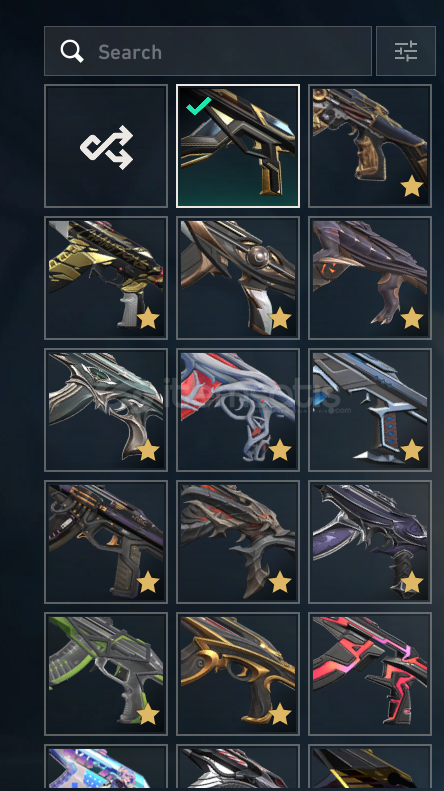This screenshot has width=444, height=791.
Task: Toggle favorite star on gold camo Champions skin
Action: (148, 318)
